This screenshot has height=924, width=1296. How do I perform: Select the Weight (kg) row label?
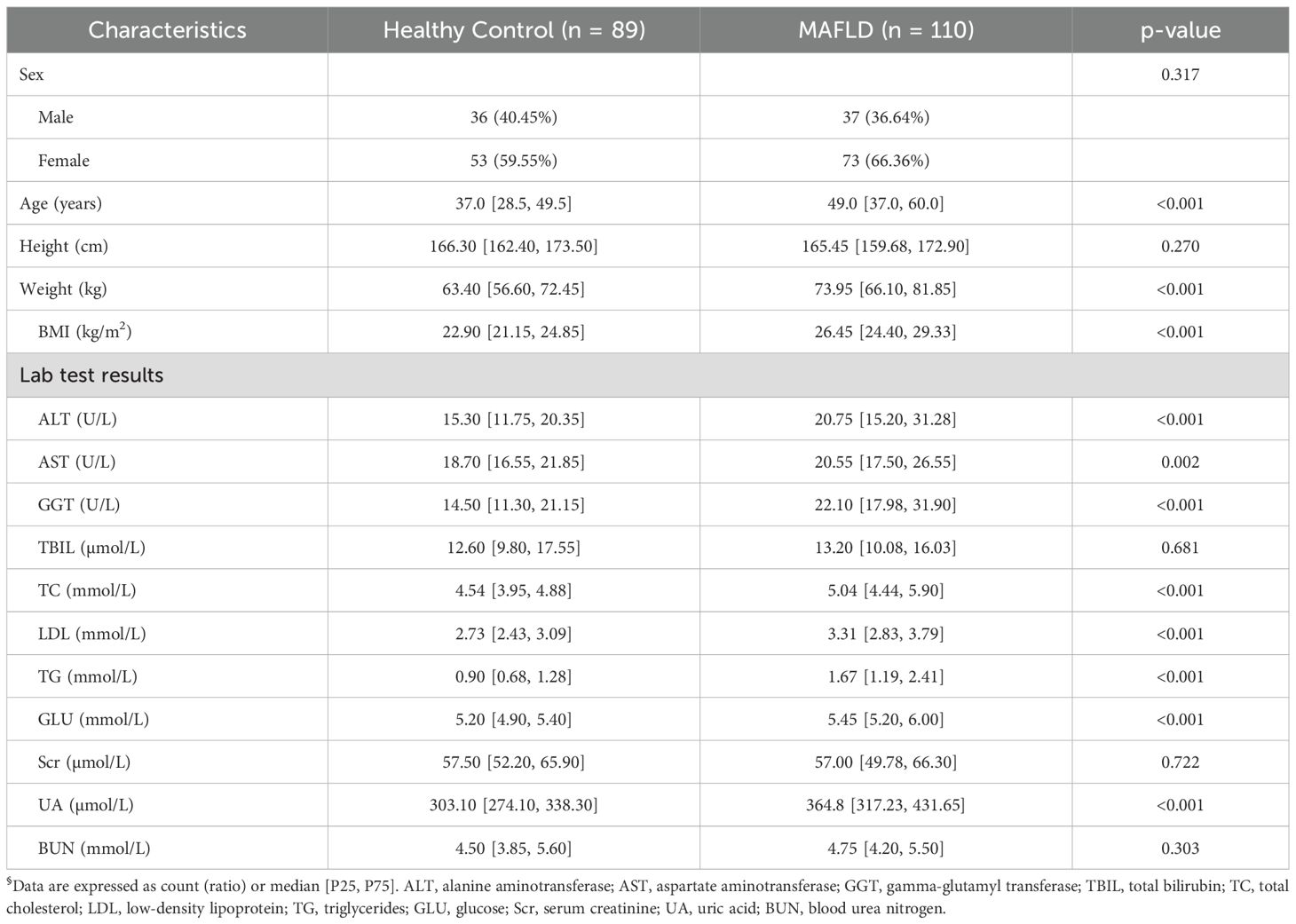click(x=63, y=289)
